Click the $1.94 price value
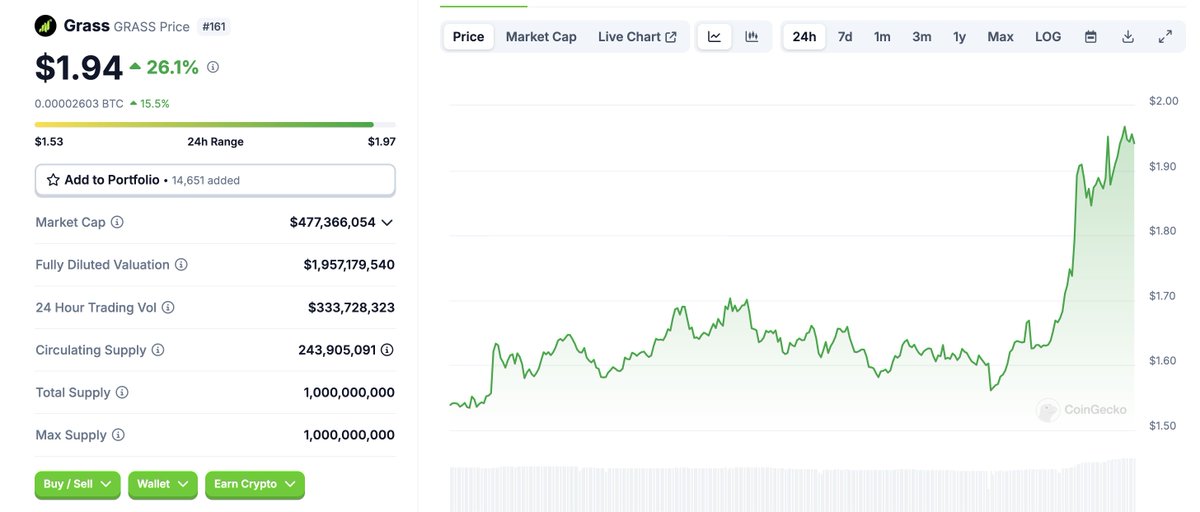The height and width of the screenshot is (512, 1200). tap(79, 67)
